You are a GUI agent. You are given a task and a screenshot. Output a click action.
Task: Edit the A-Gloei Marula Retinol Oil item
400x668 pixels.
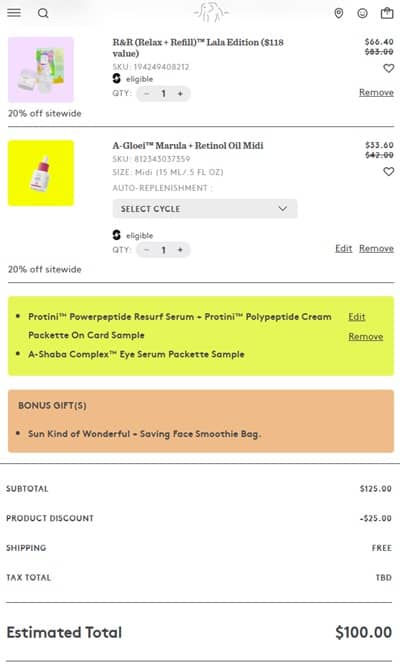[343, 248]
